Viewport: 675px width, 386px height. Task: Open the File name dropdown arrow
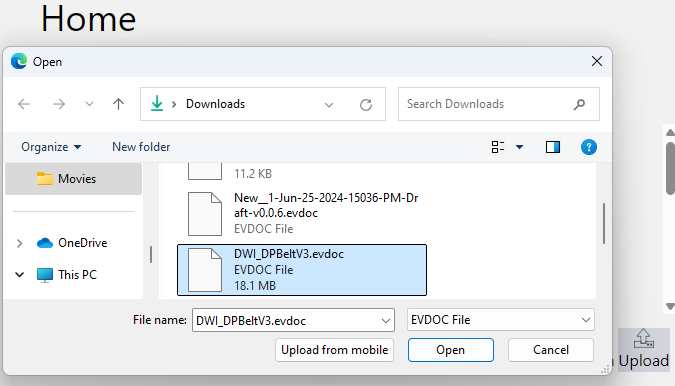pyautogui.click(x=386, y=321)
